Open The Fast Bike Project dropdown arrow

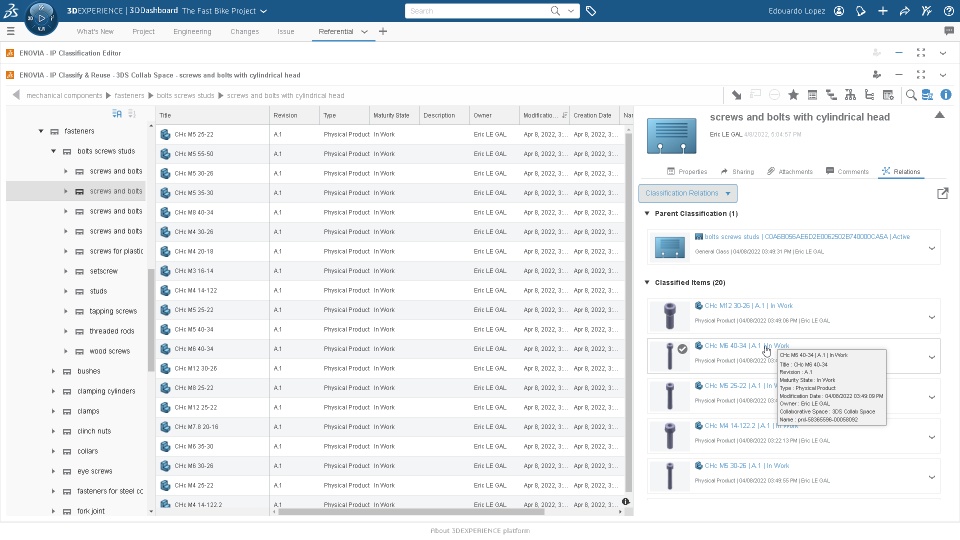click(264, 11)
